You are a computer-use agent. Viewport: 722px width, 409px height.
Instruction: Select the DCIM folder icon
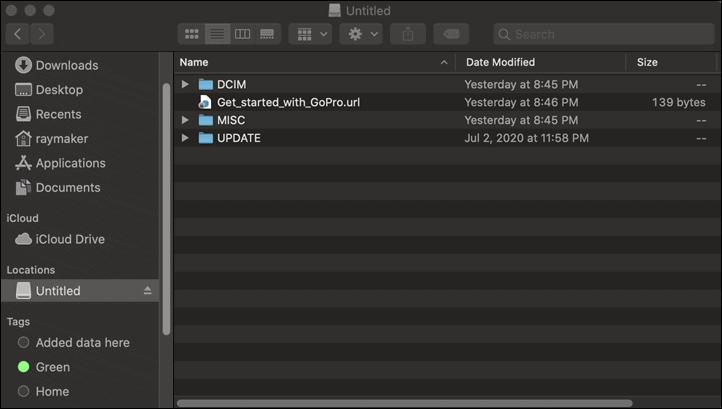206,84
